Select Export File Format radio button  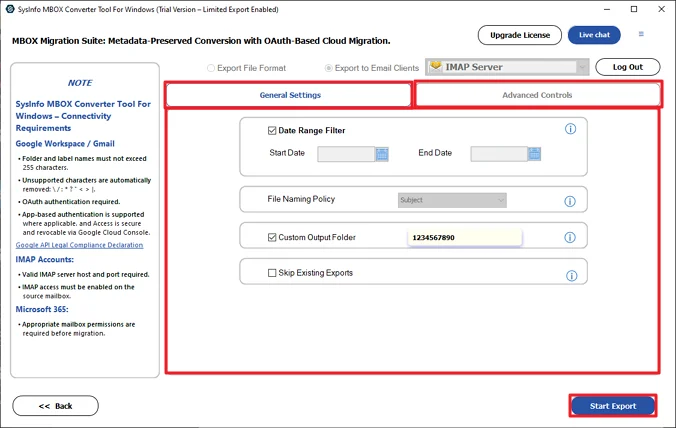(x=211, y=68)
